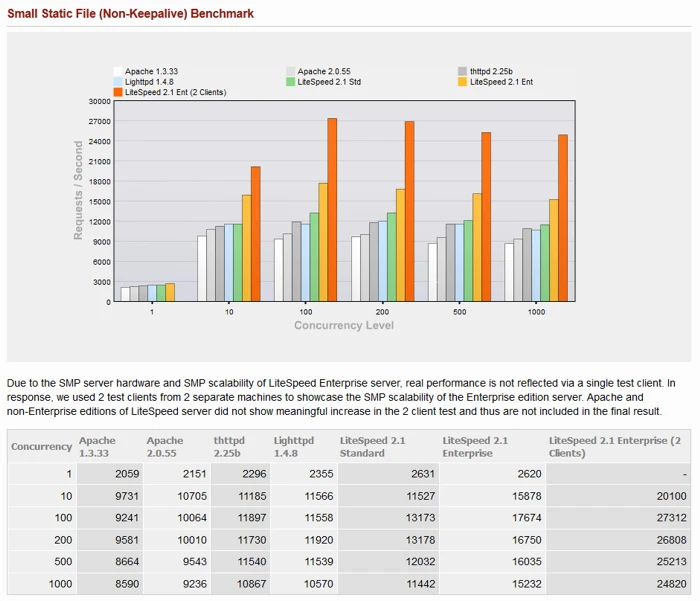Click the tallest orange bar at concurrency 100
700x601 pixels.
pyautogui.click(x=332, y=209)
